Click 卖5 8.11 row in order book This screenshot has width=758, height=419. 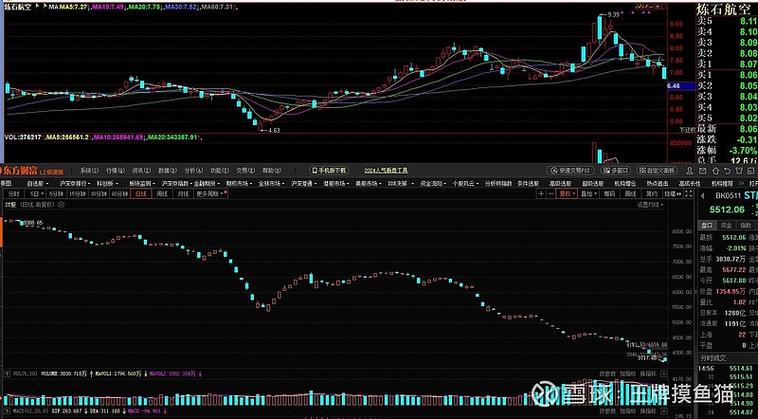tap(727, 21)
